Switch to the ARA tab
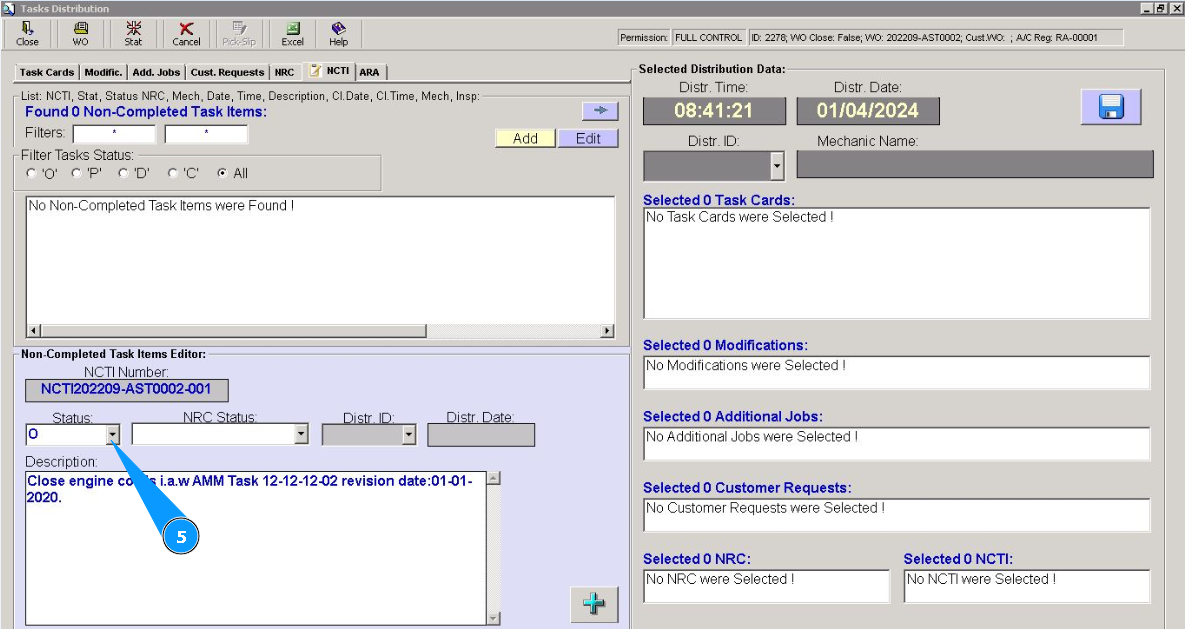Image resolution: width=1185 pixels, height=629 pixels. click(370, 72)
